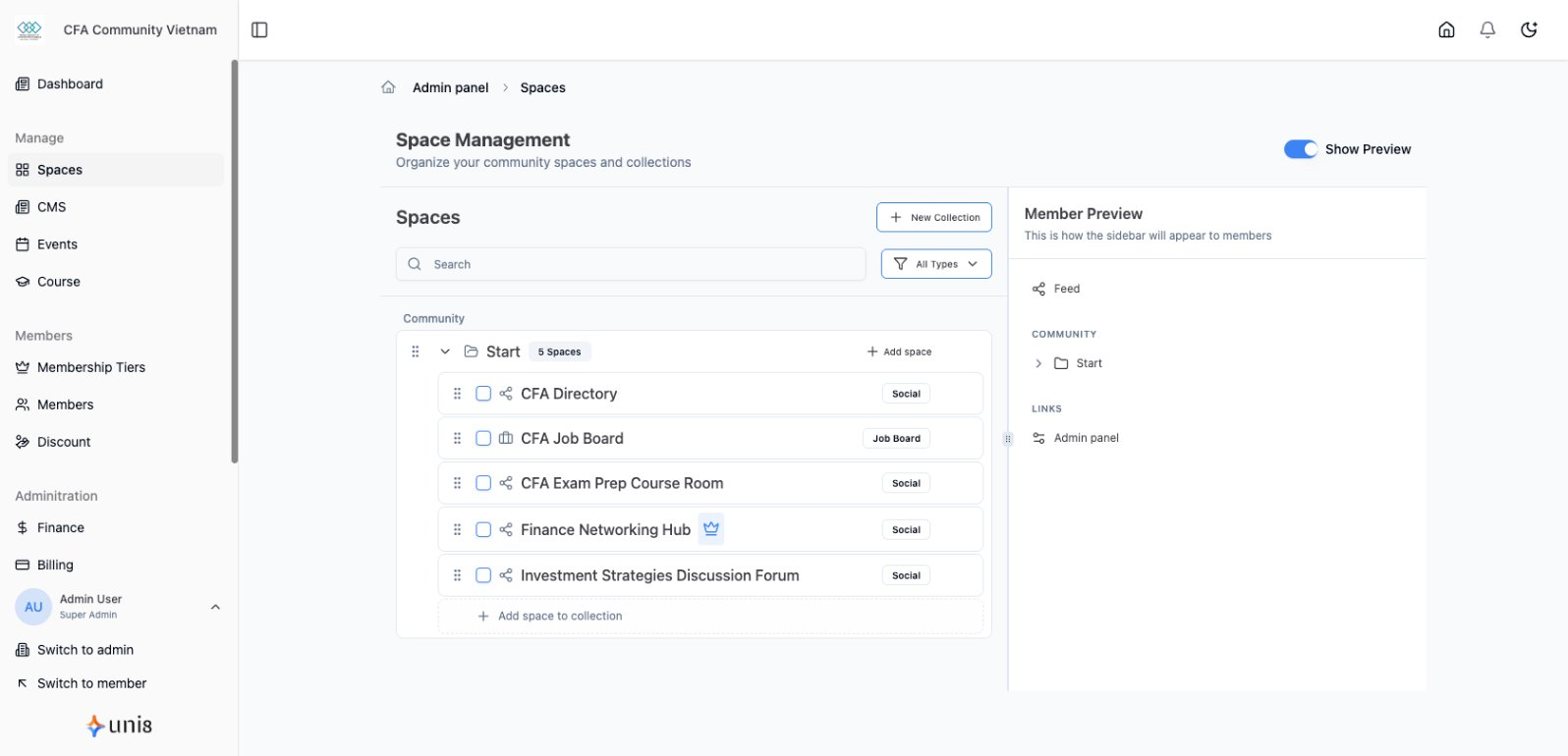Toggle the sidebar panel icon

[x=259, y=29]
